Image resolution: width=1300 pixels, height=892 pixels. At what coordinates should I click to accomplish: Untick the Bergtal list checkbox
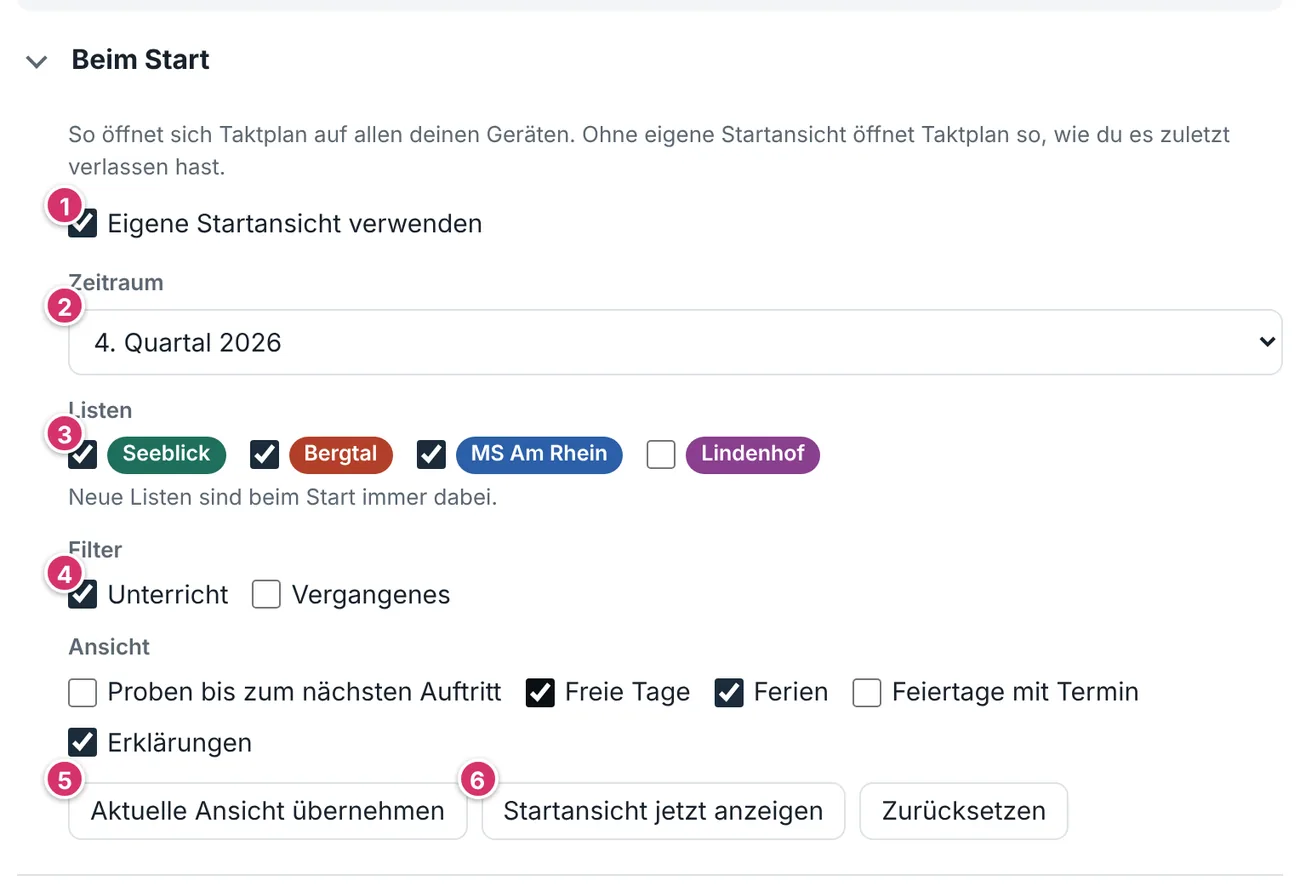tap(264, 455)
